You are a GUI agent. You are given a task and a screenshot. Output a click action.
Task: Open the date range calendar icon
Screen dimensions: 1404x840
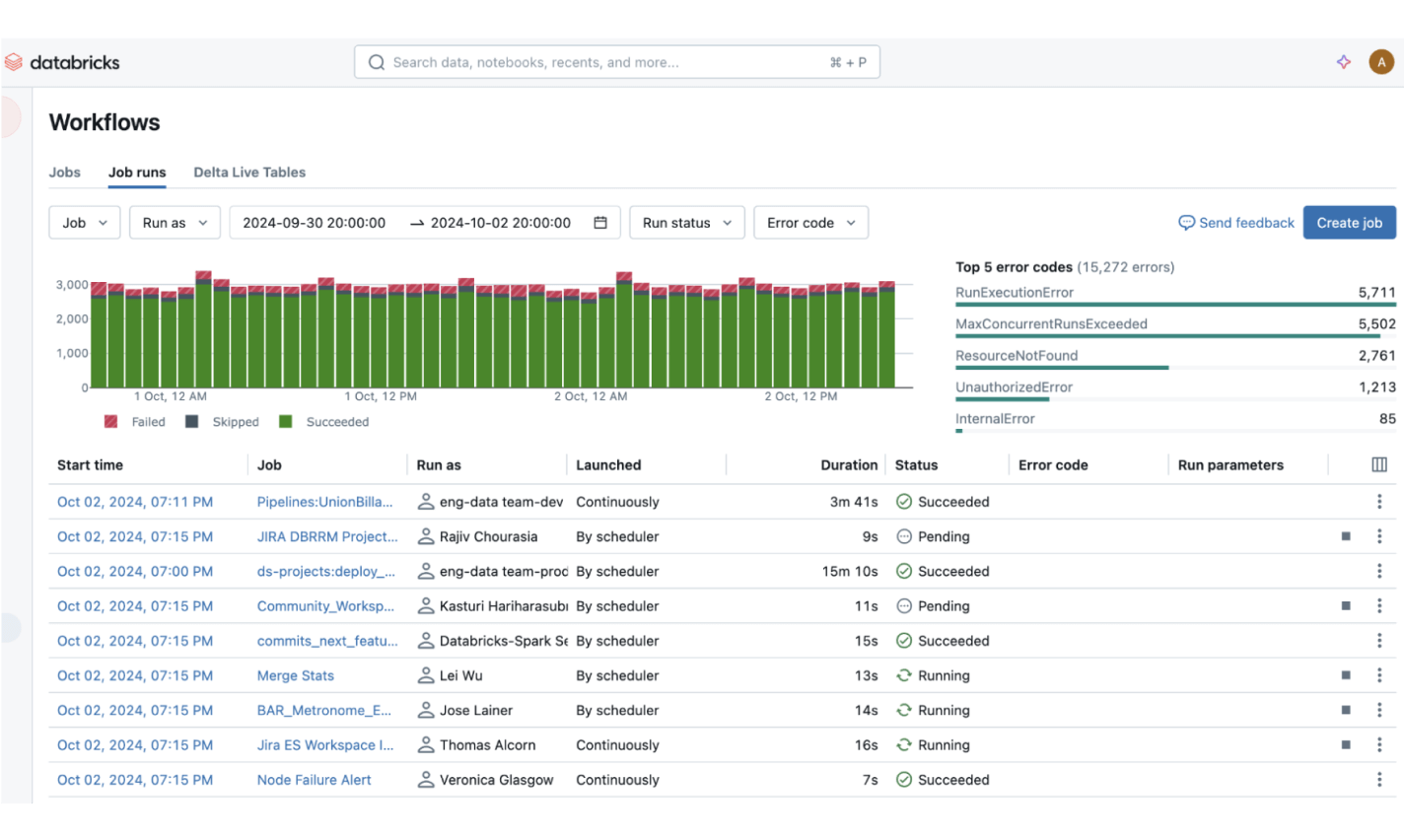click(599, 223)
